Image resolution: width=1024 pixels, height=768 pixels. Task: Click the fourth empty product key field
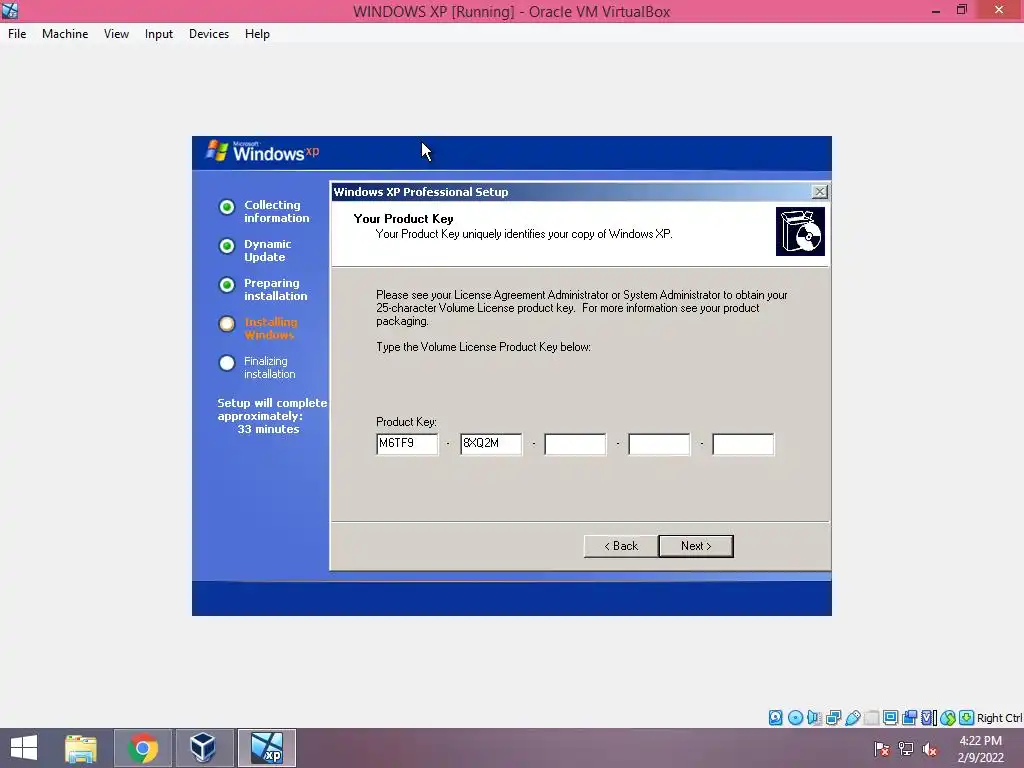(x=659, y=444)
